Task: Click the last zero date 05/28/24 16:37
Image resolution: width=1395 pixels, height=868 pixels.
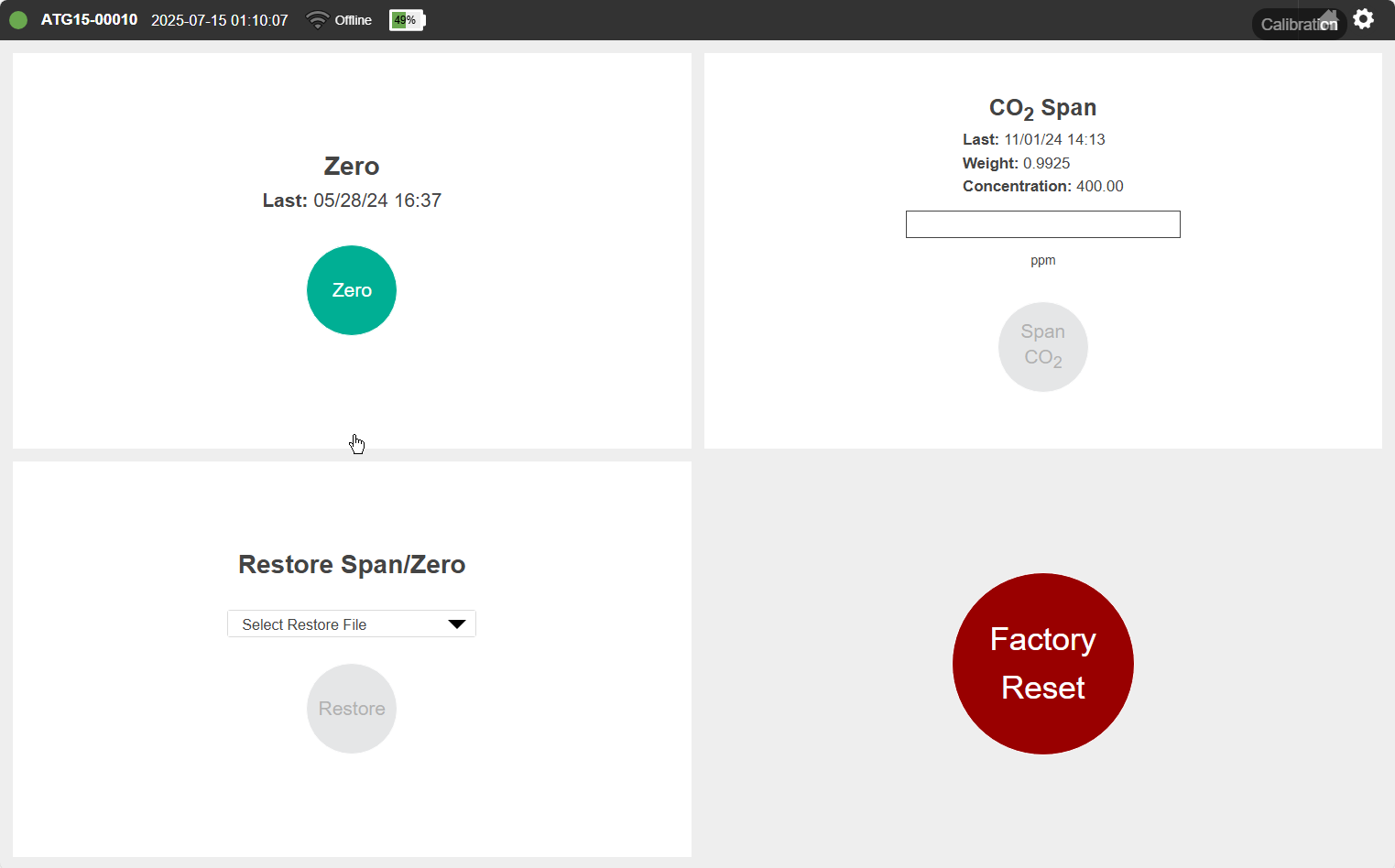Action: point(376,201)
